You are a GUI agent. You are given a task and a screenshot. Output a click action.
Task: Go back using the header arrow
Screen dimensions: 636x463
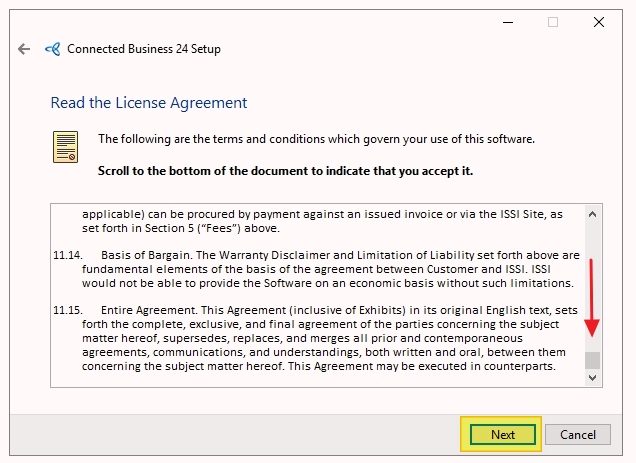click(x=24, y=49)
